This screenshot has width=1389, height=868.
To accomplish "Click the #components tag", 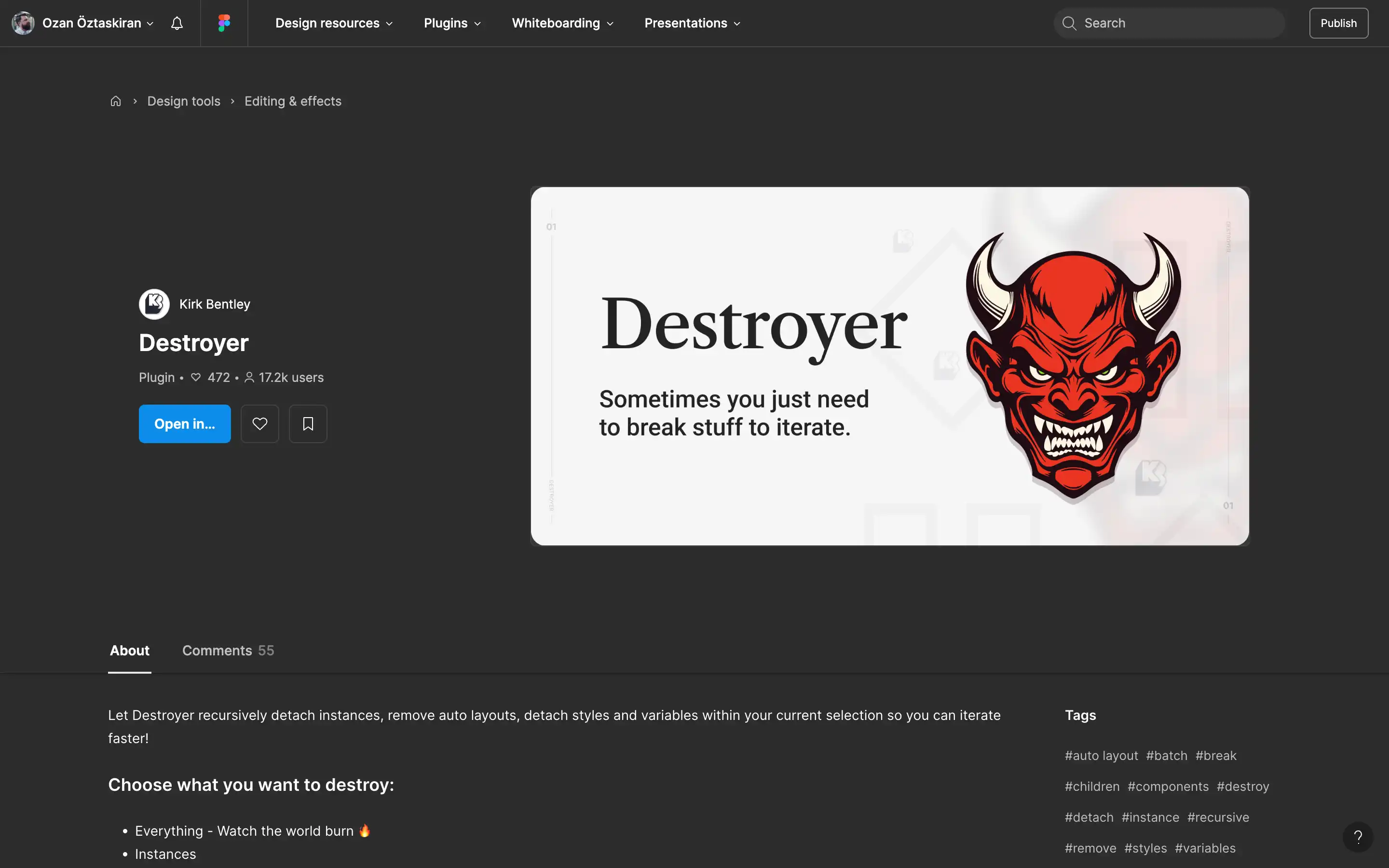I will 1168,787.
